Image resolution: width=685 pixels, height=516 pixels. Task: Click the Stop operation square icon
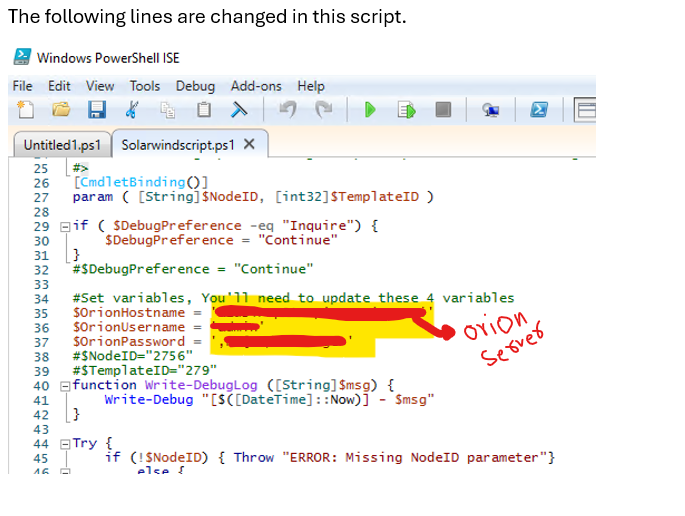443,110
